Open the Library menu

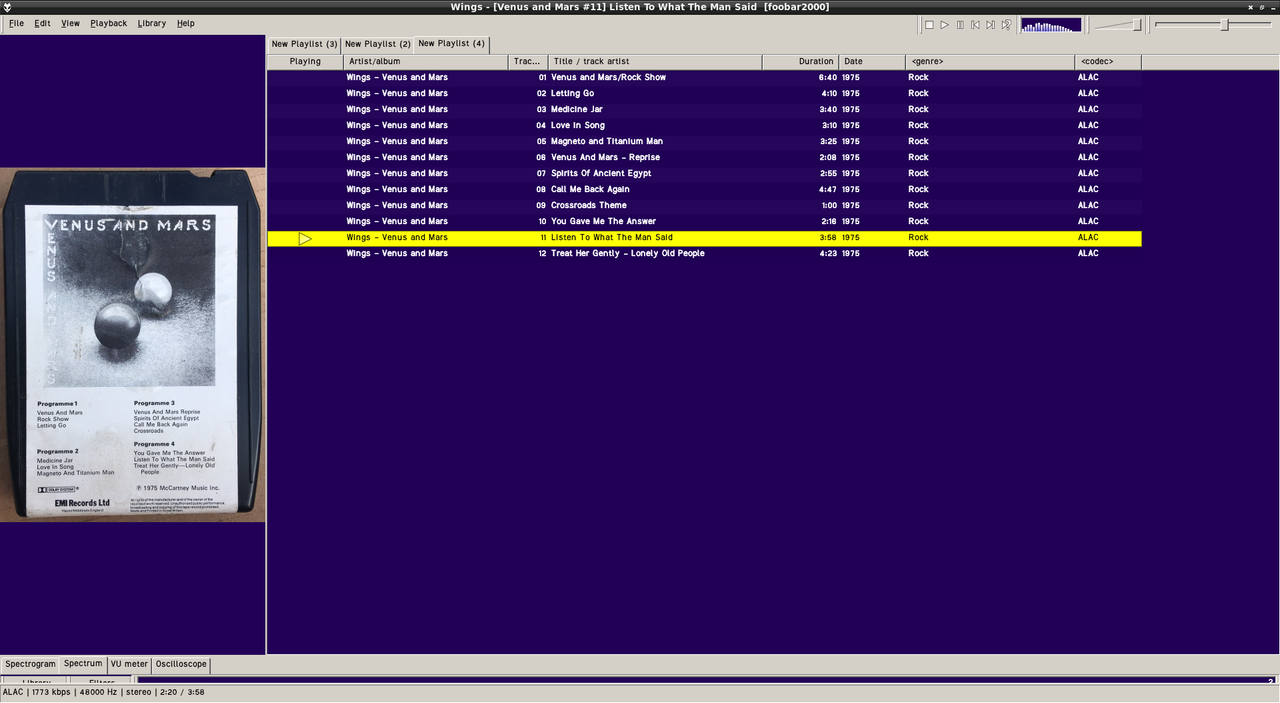[x=152, y=23]
